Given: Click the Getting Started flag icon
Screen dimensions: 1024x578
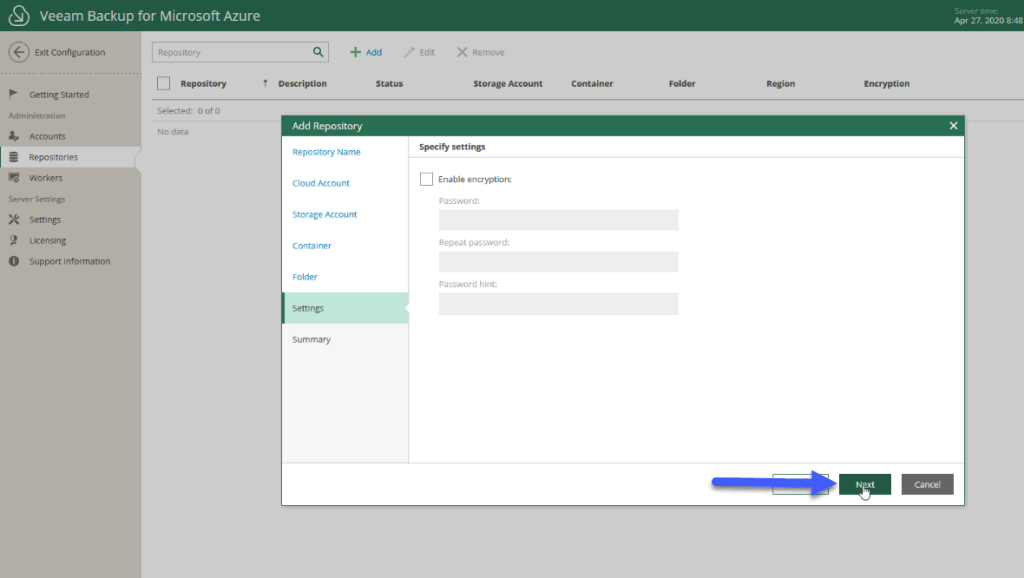Looking at the screenshot, I should pos(13,94).
